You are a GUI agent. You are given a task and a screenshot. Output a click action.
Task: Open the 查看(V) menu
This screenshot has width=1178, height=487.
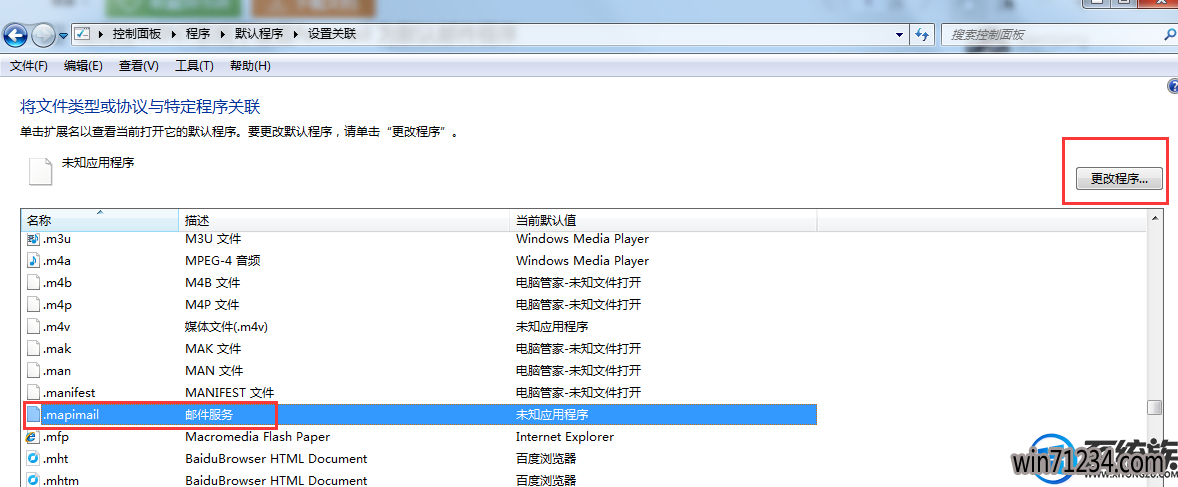point(139,66)
